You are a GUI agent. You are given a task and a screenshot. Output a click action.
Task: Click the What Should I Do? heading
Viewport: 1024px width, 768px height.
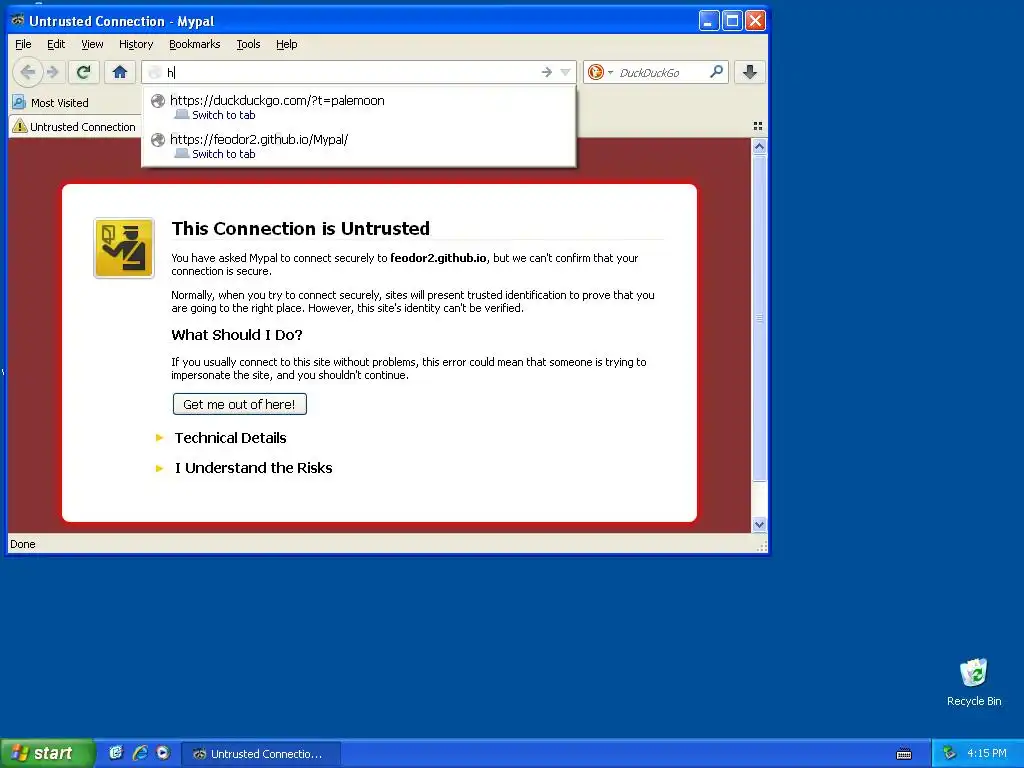(236, 335)
